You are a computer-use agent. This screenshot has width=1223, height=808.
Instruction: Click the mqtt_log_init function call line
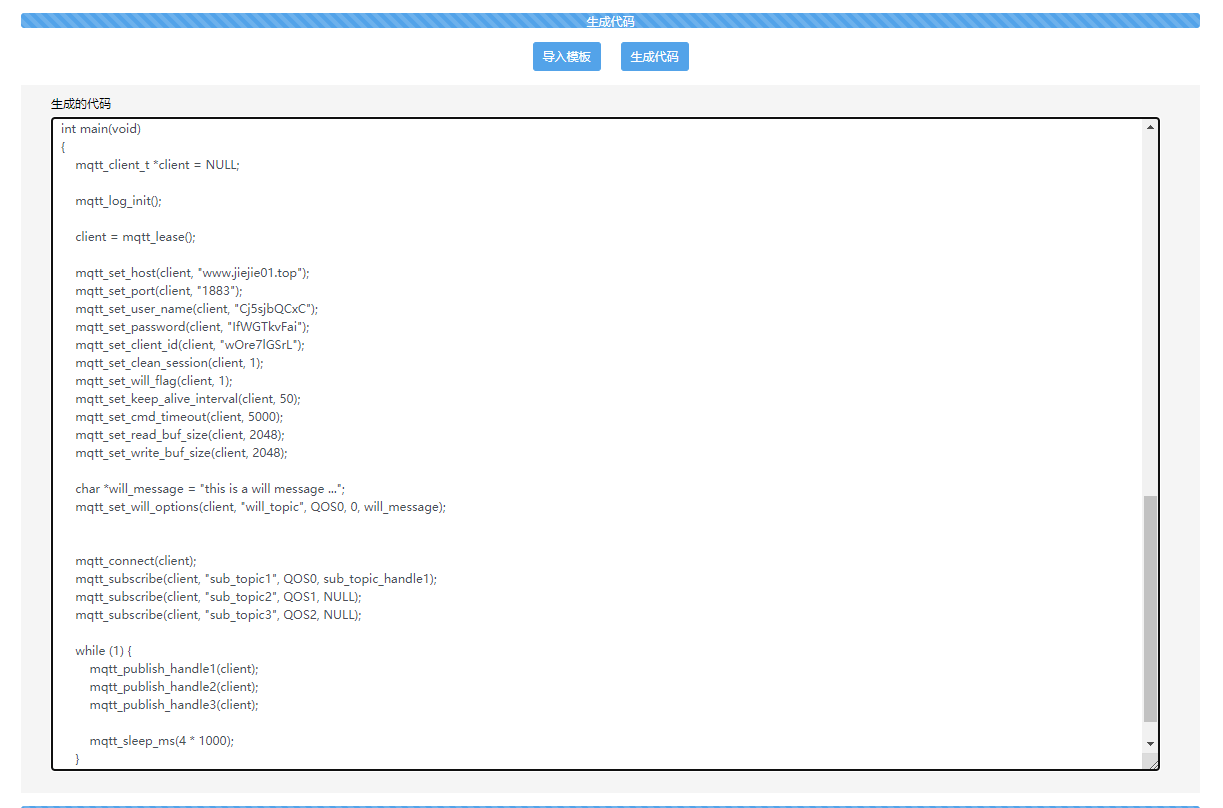[x=117, y=200]
